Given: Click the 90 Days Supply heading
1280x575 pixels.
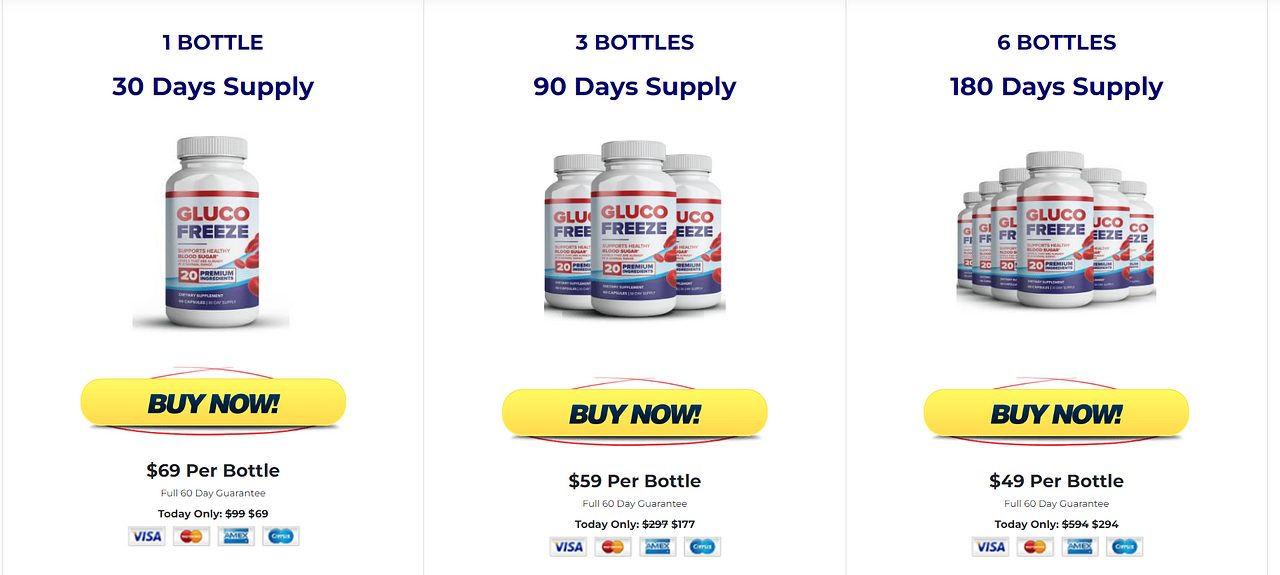Looking at the screenshot, I should pos(634,86).
